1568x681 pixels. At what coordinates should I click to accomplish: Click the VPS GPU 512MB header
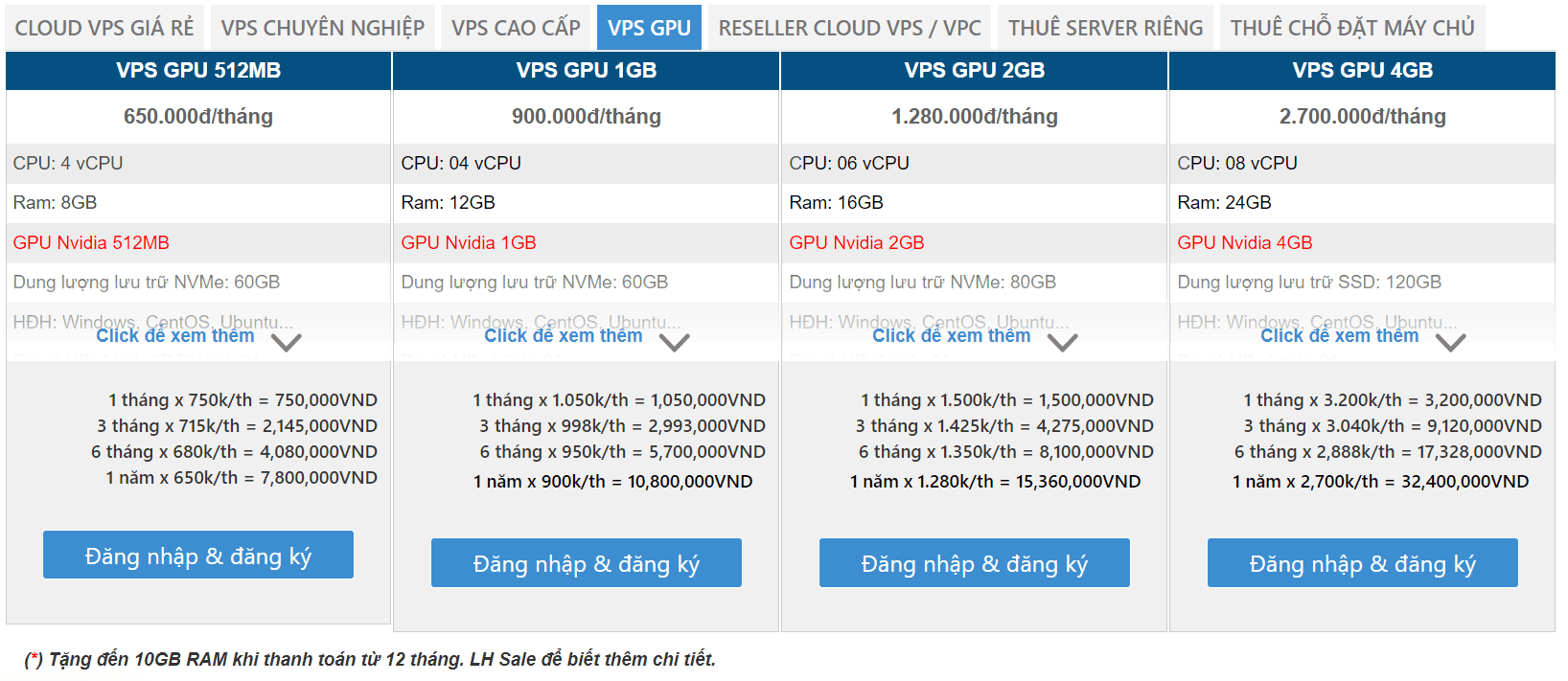tap(198, 71)
